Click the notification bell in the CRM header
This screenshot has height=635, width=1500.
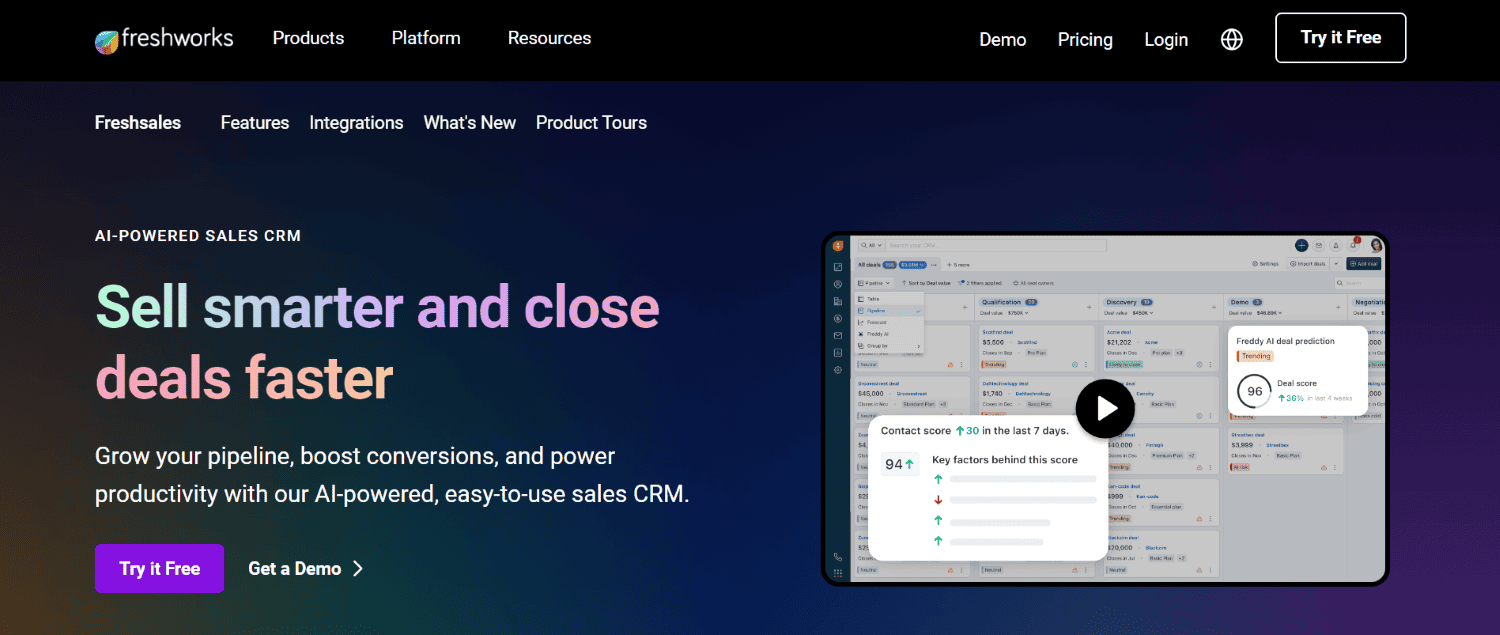1353,245
